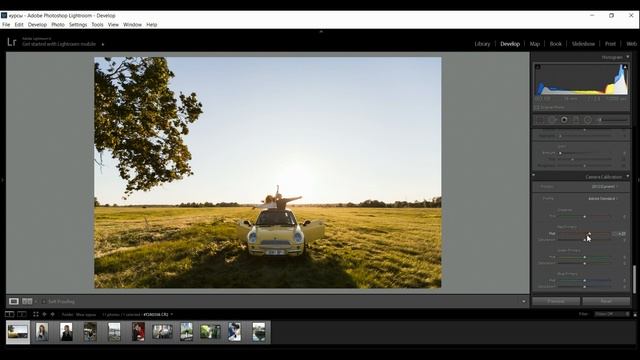Collapse the Histogram panel
The width and height of the screenshot is (640, 360).
[628, 57]
